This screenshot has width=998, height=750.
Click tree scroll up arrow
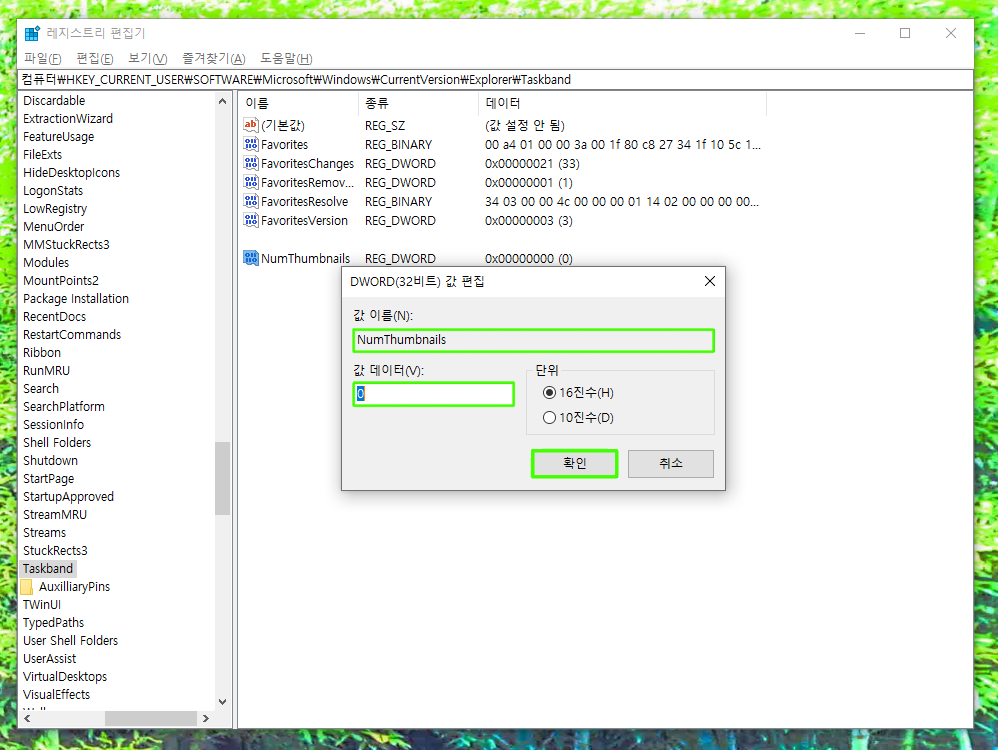(x=222, y=101)
